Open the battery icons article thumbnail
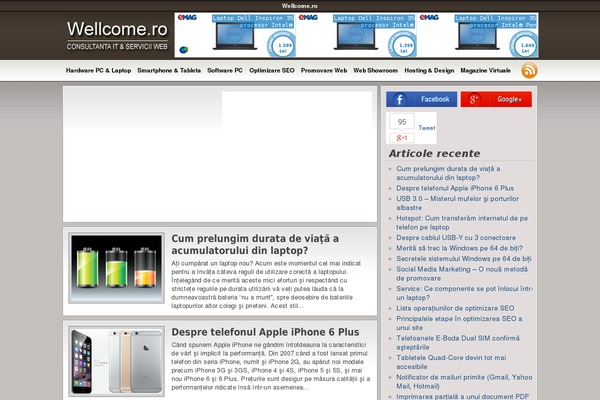 click(116, 268)
